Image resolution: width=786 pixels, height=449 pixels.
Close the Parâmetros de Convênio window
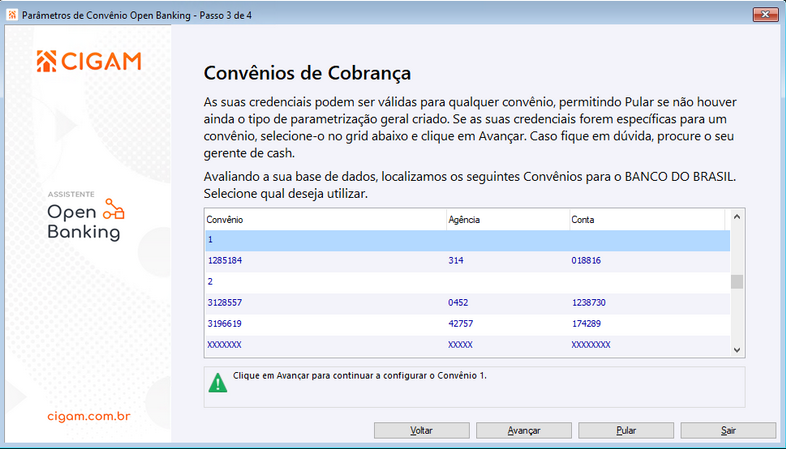click(765, 15)
